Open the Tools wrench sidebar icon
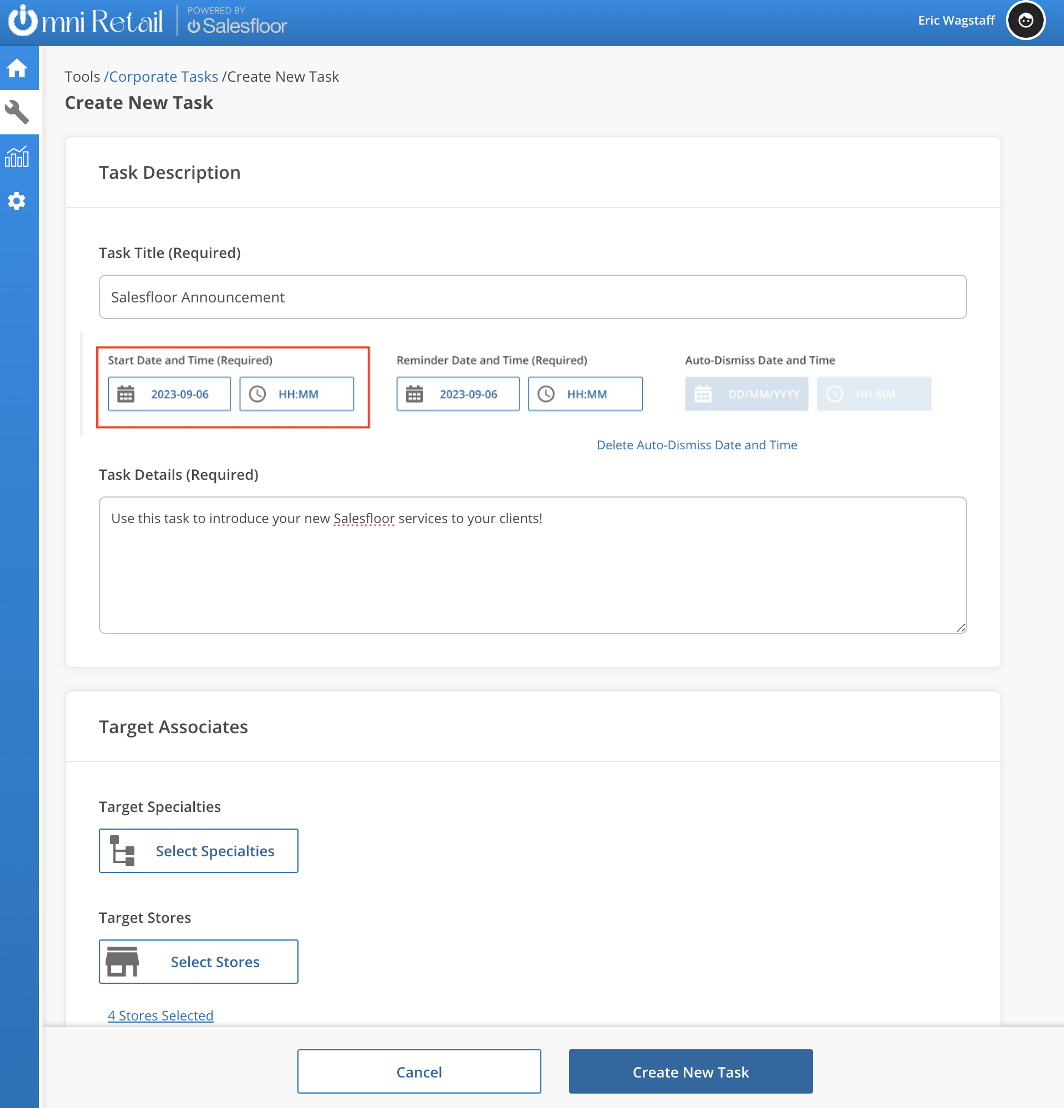Image resolution: width=1064 pixels, height=1108 pixels. [x=17, y=112]
